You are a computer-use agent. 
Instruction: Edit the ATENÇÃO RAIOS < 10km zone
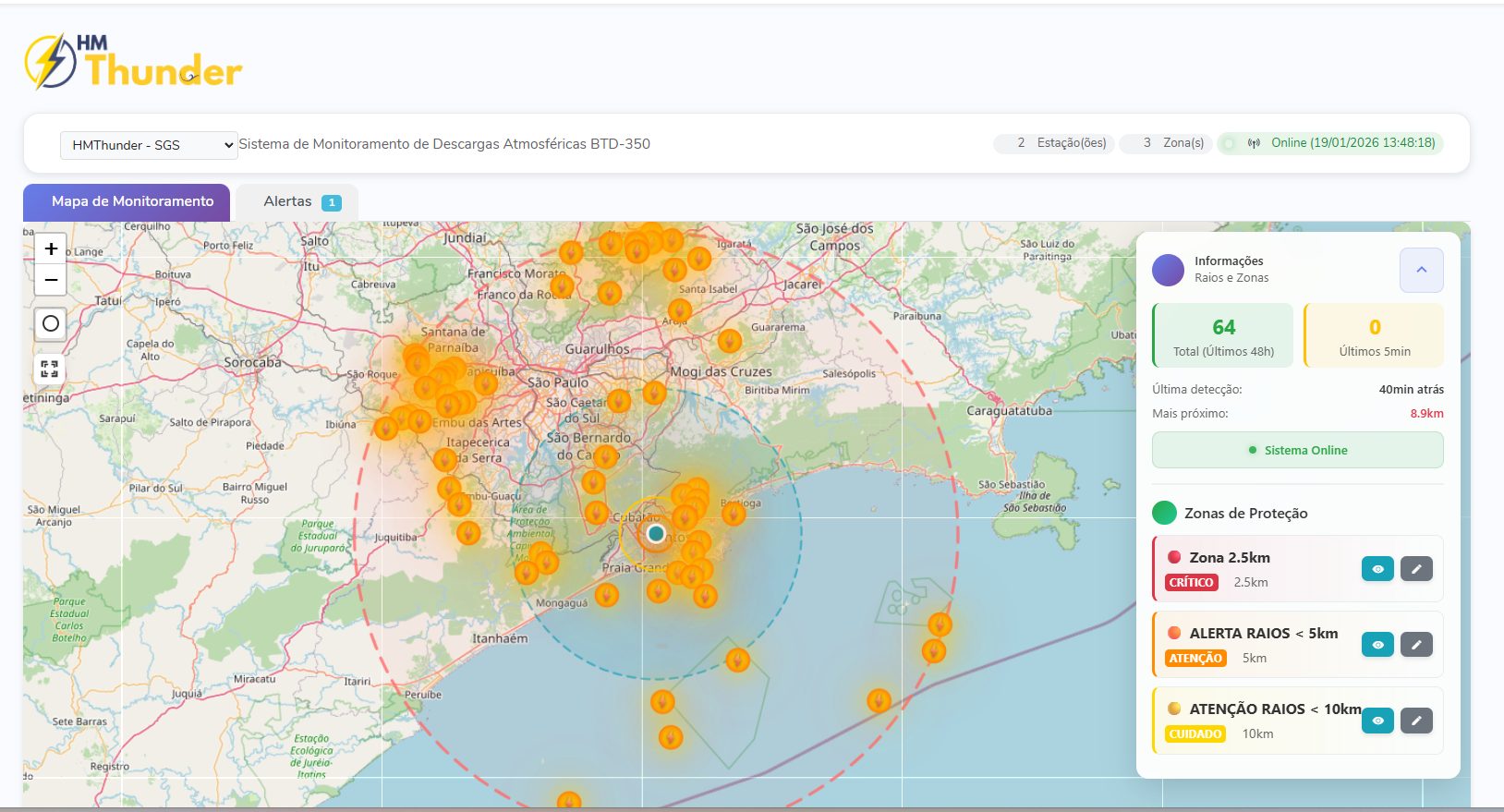pyautogui.click(x=1416, y=721)
